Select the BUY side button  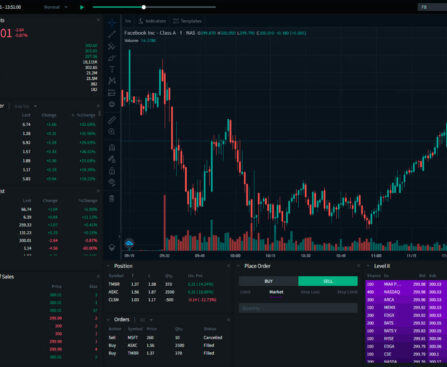point(268,281)
